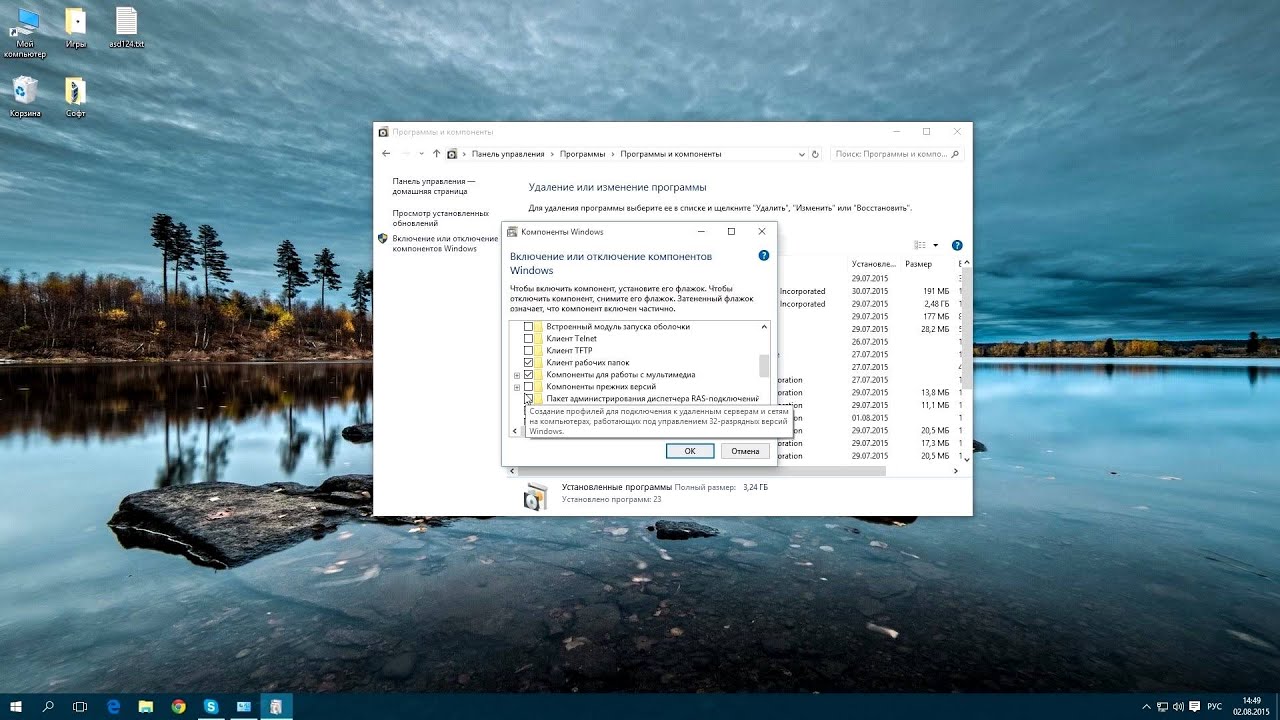Open the view options dropdown arrow
1280x720 pixels.
936,245
